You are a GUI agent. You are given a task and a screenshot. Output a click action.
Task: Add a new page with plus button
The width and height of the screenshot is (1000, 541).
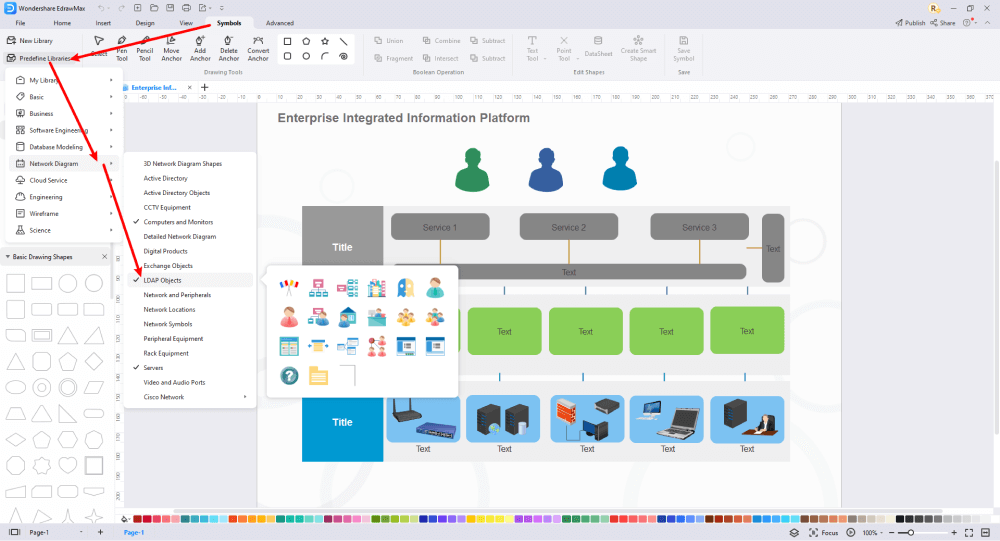pyautogui.click(x=100, y=533)
